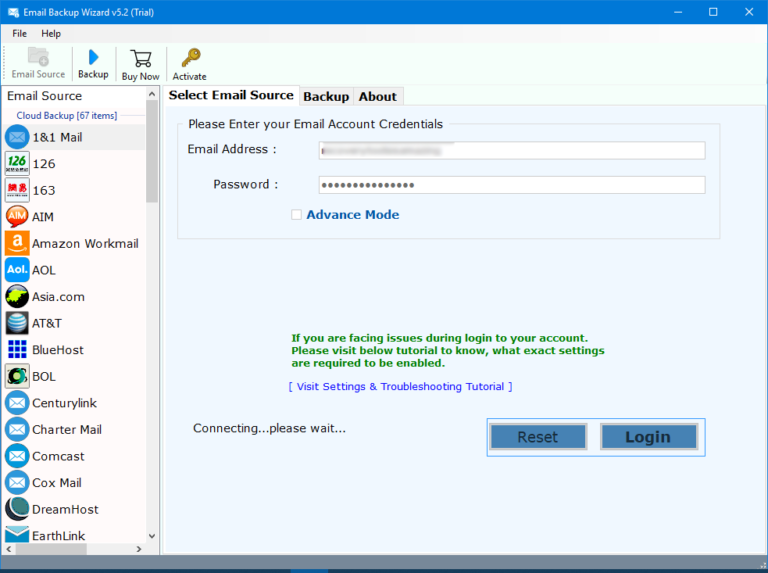
Task: Choose the AOL icon in source list
Action: (x=17, y=270)
